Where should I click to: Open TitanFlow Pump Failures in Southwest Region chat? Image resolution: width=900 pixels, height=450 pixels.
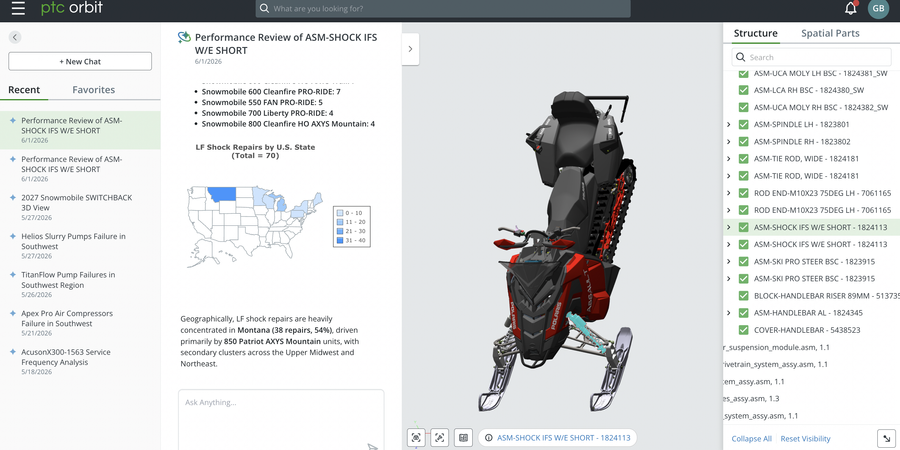[80, 284]
